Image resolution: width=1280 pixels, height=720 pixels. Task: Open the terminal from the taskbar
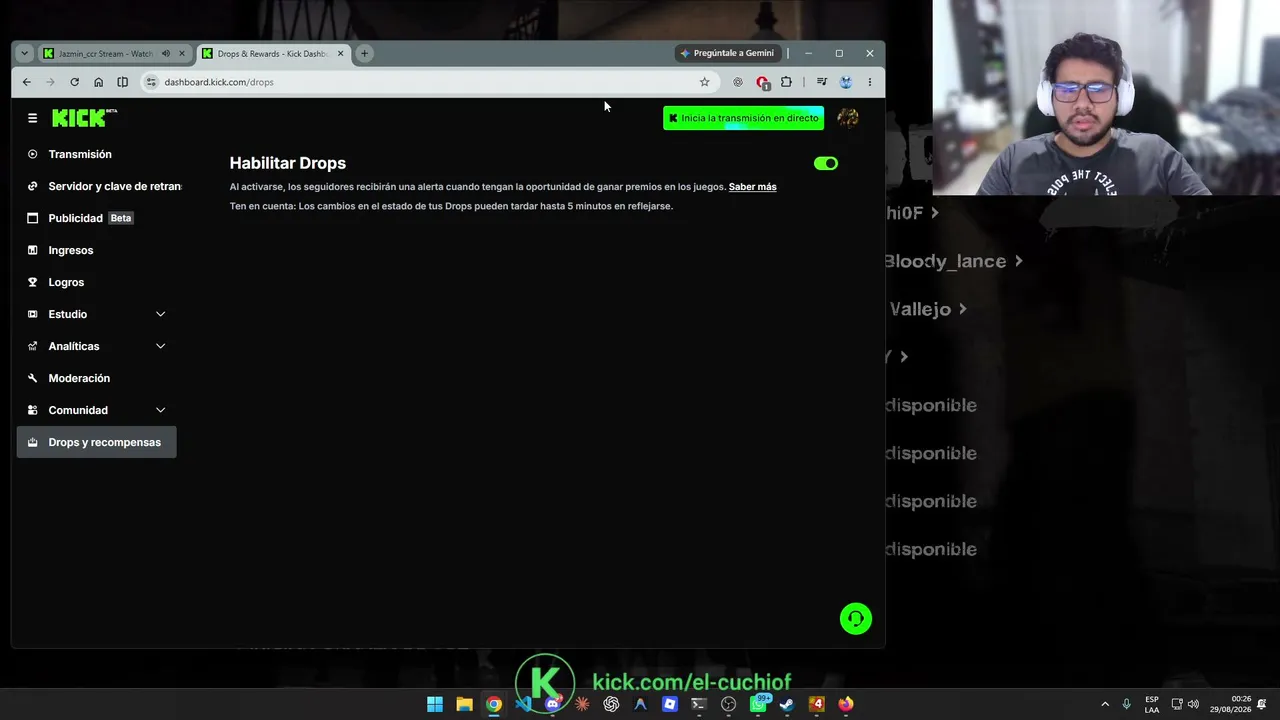pos(699,704)
